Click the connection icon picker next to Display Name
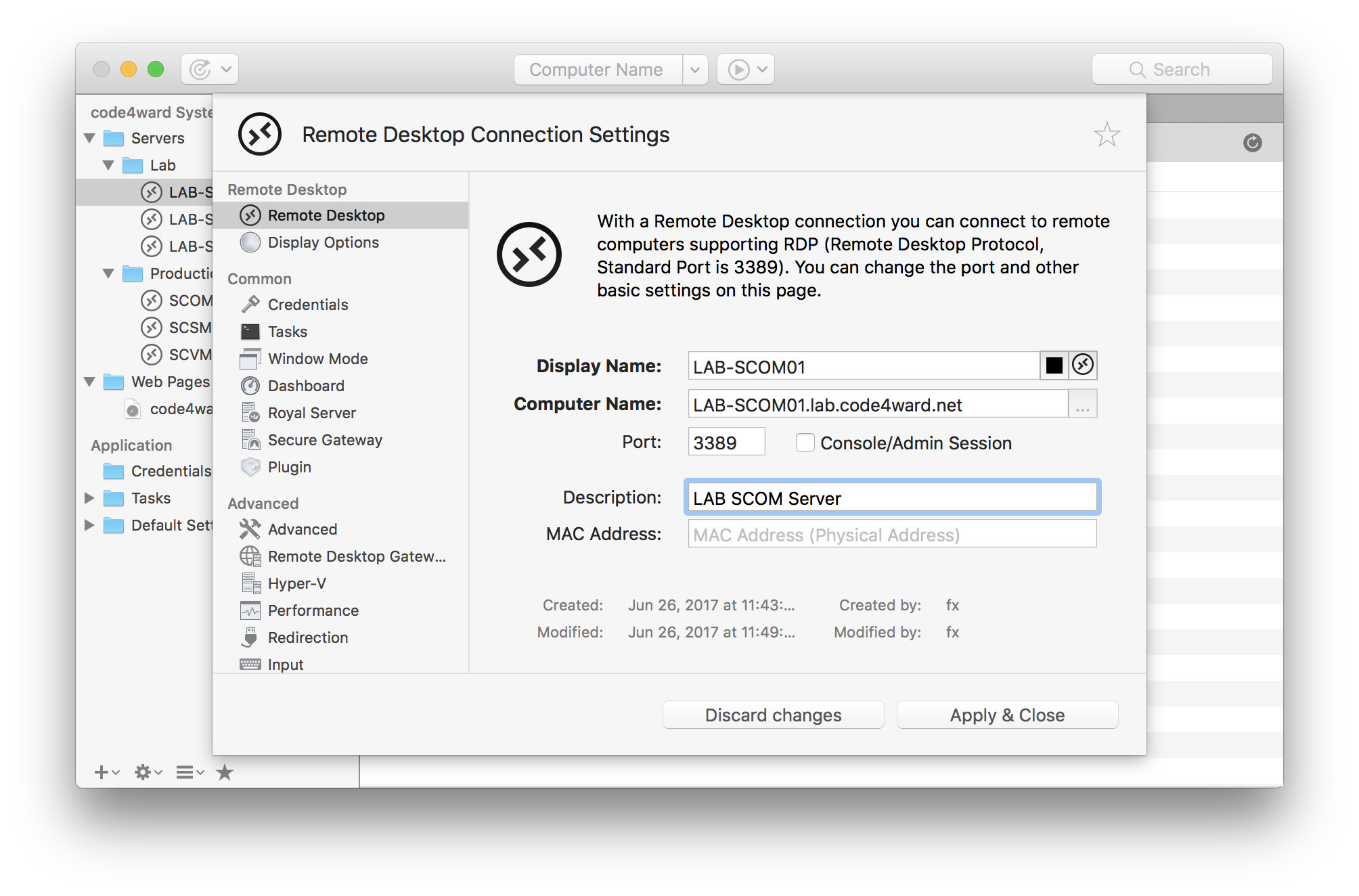1359x896 pixels. point(1083,365)
